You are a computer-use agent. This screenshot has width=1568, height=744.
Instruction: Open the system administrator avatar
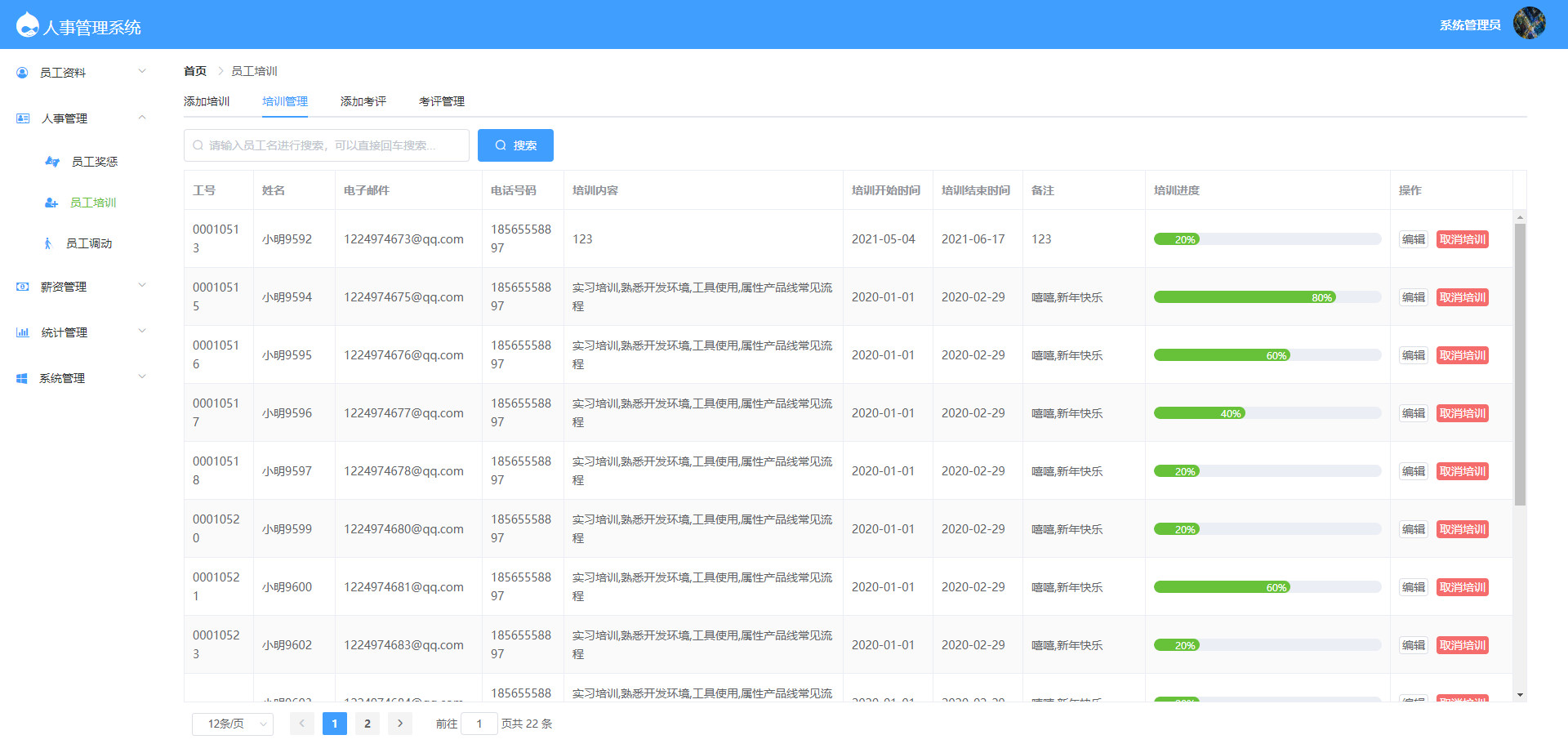1529,24
